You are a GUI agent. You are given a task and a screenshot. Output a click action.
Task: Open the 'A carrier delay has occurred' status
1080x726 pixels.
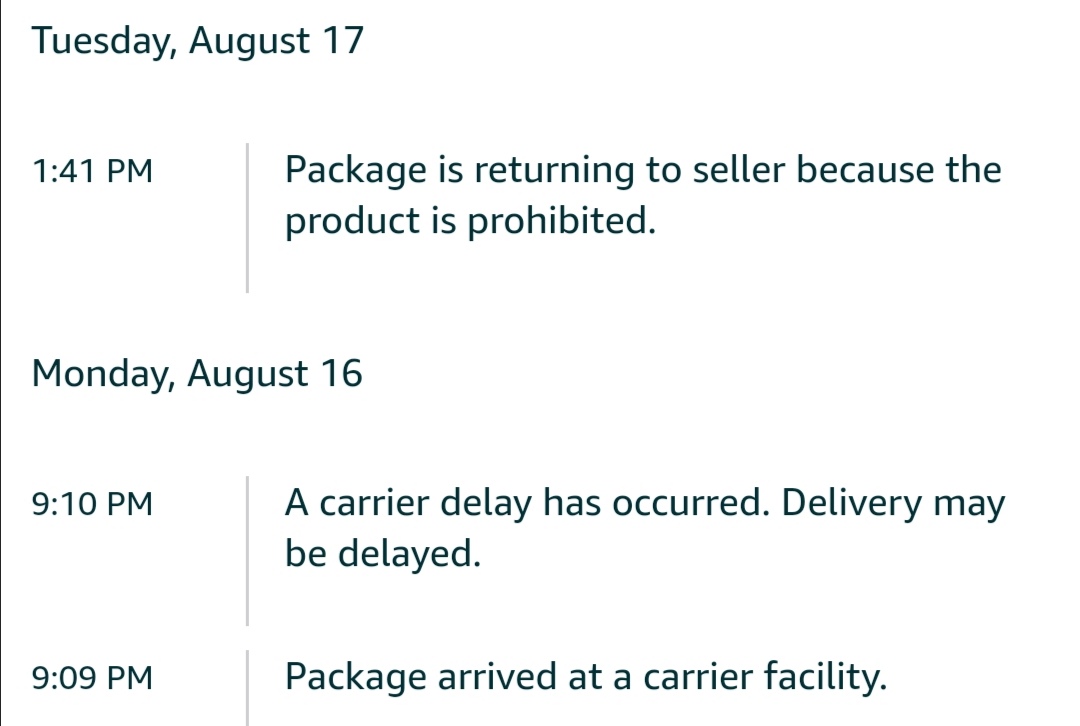click(645, 528)
